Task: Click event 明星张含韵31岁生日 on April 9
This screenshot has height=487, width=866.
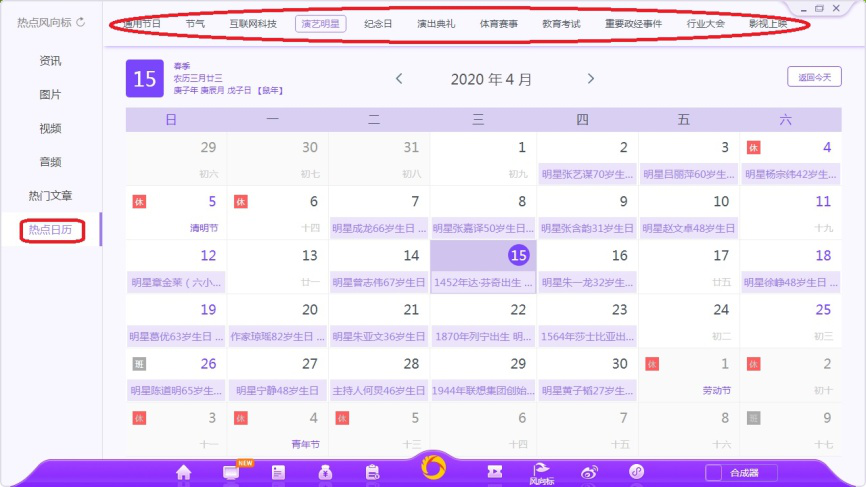Action: (x=587, y=229)
